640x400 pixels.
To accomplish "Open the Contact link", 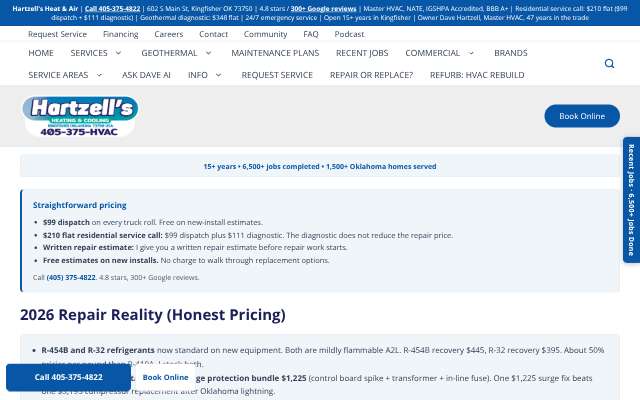I will 213,34.
